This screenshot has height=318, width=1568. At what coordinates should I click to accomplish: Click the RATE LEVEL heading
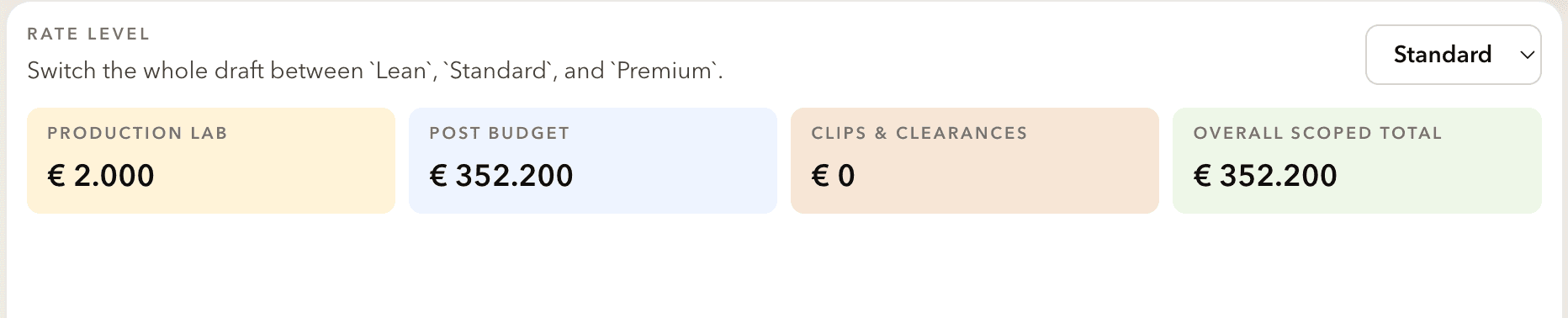88,34
